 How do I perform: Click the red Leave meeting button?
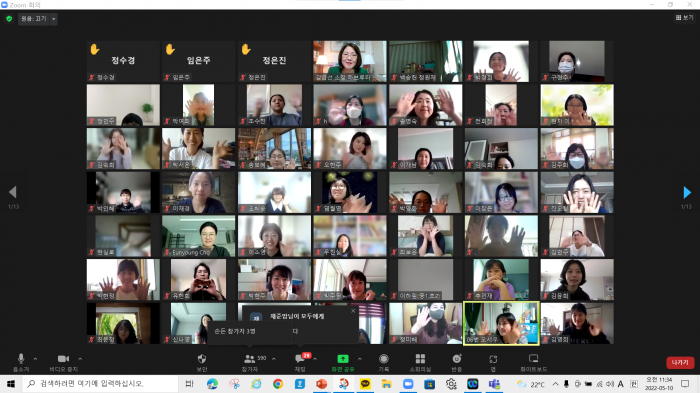pos(680,362)
